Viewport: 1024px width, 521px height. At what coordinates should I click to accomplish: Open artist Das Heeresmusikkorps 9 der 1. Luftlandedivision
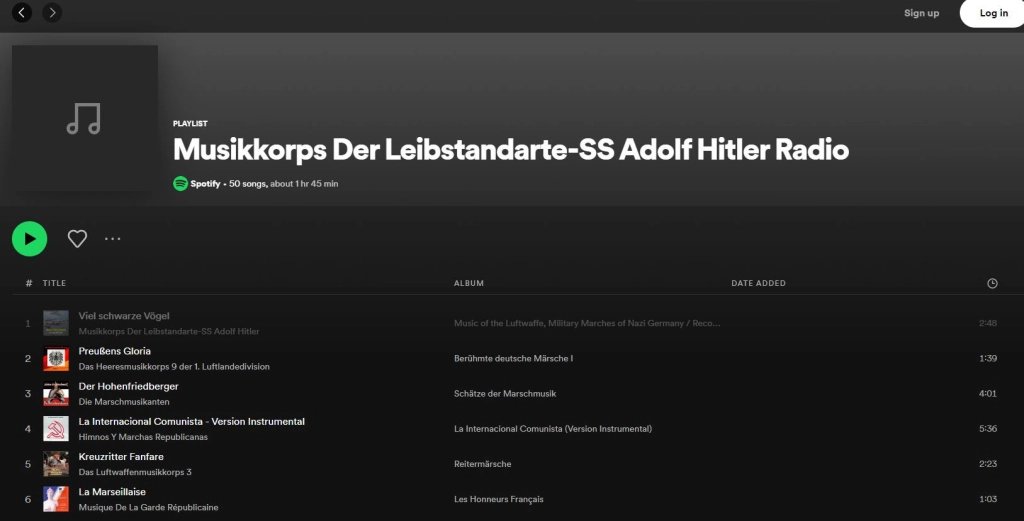click(174, 366)
